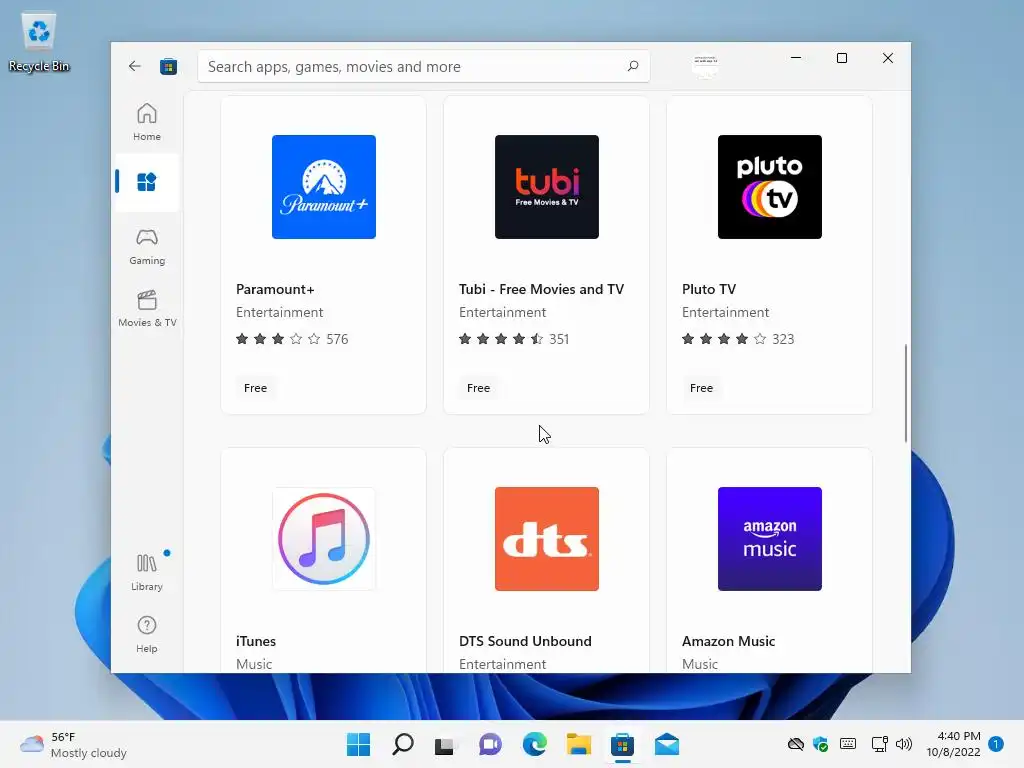Open Recycle Bin on the desktop
1024x768 pixels.
pos(39,42)
